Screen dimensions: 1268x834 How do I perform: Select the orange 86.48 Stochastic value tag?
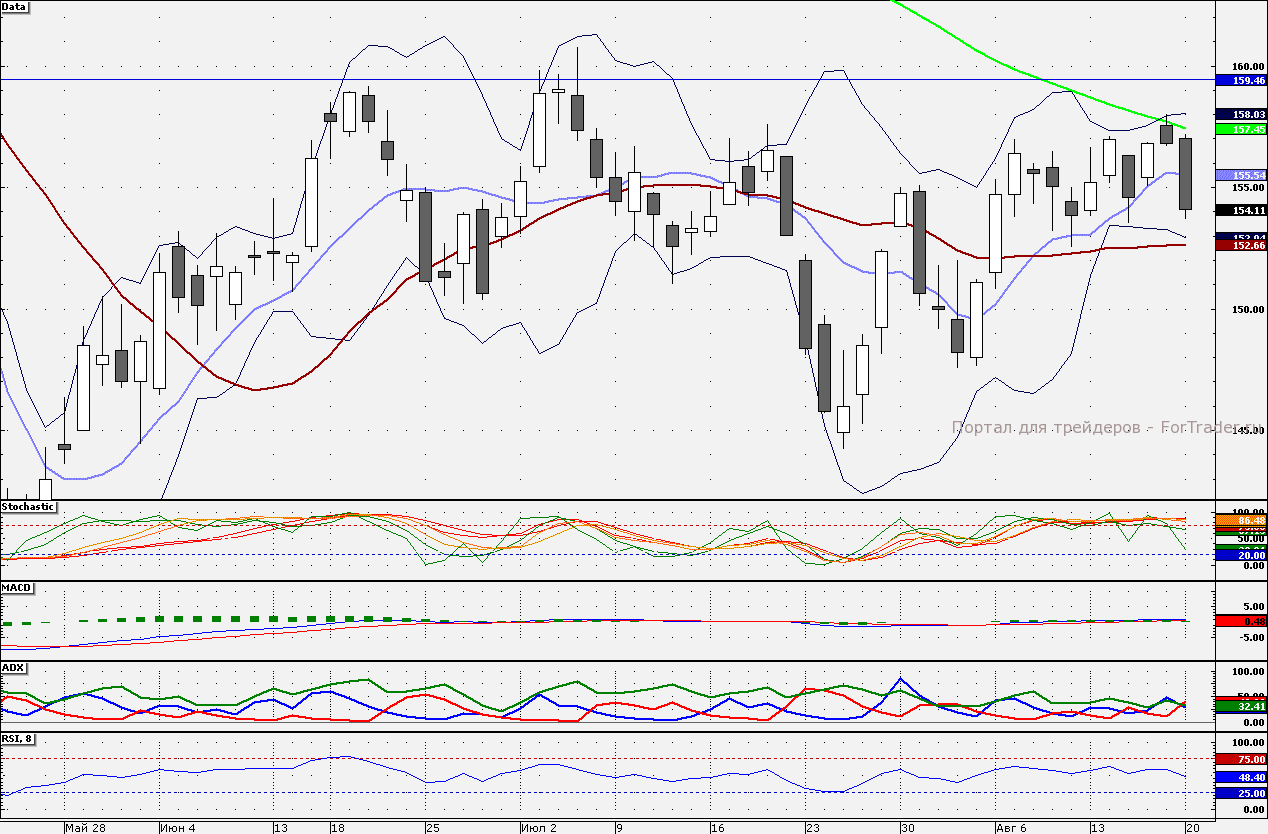1240,521
